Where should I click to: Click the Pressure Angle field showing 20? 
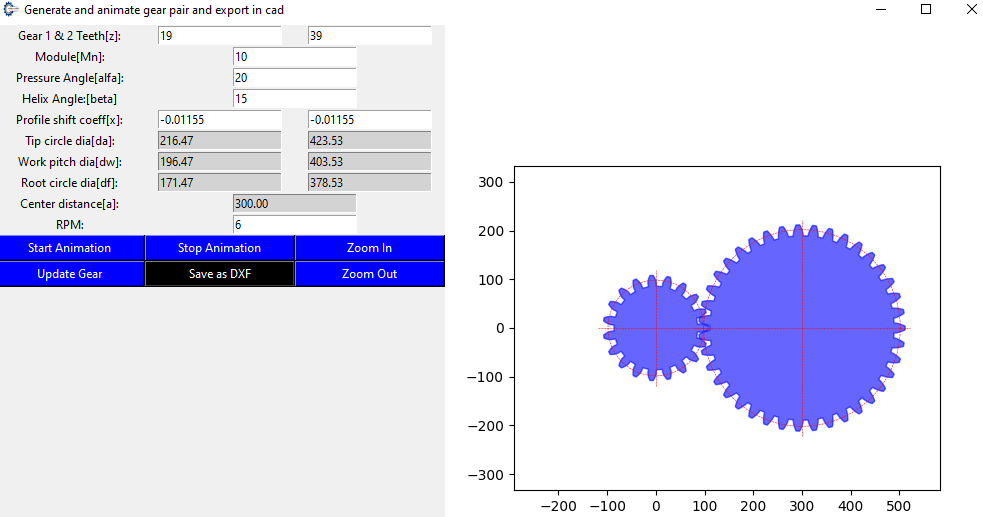tap(294, 78)
